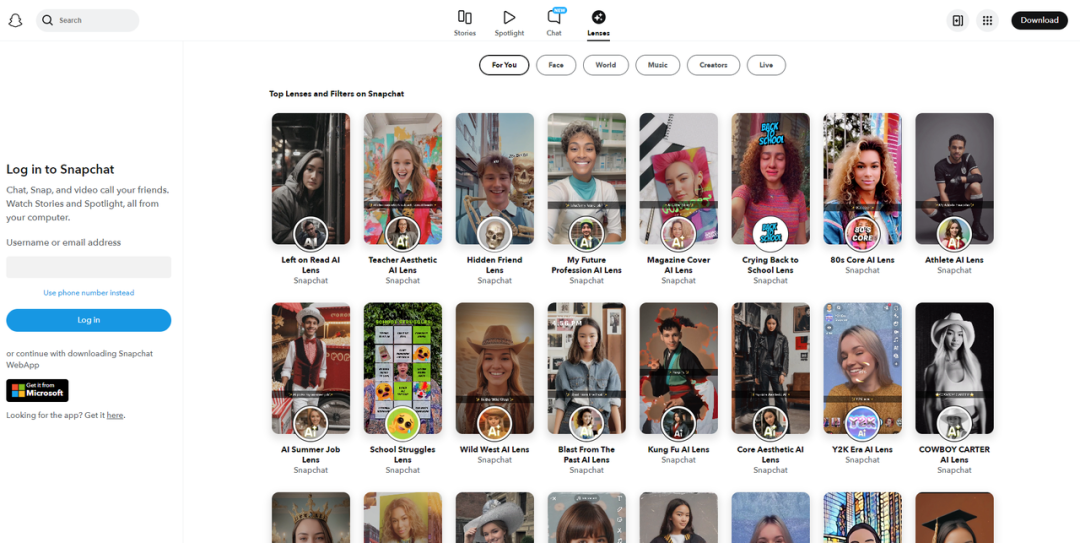
Task: Open the apps grid menu icon
Action: click(987, 21)
